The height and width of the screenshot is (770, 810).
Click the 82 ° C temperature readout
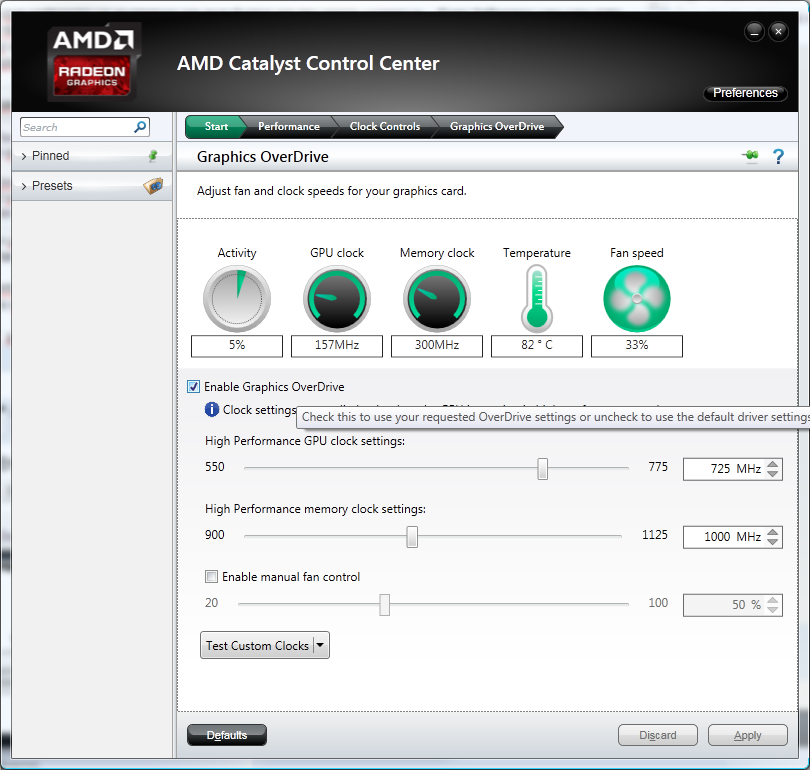(x=537, y=345)
